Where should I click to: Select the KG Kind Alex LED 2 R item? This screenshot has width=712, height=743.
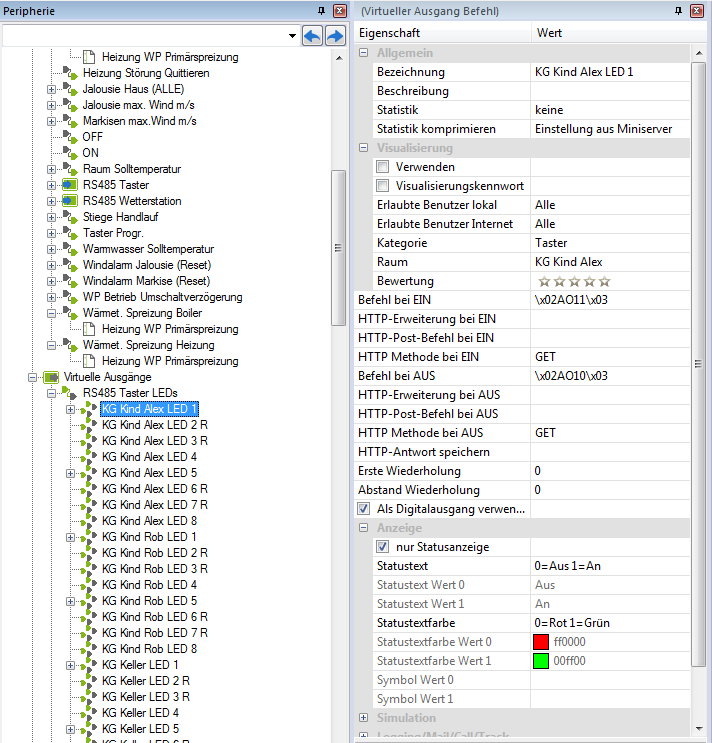click(154, 425)
